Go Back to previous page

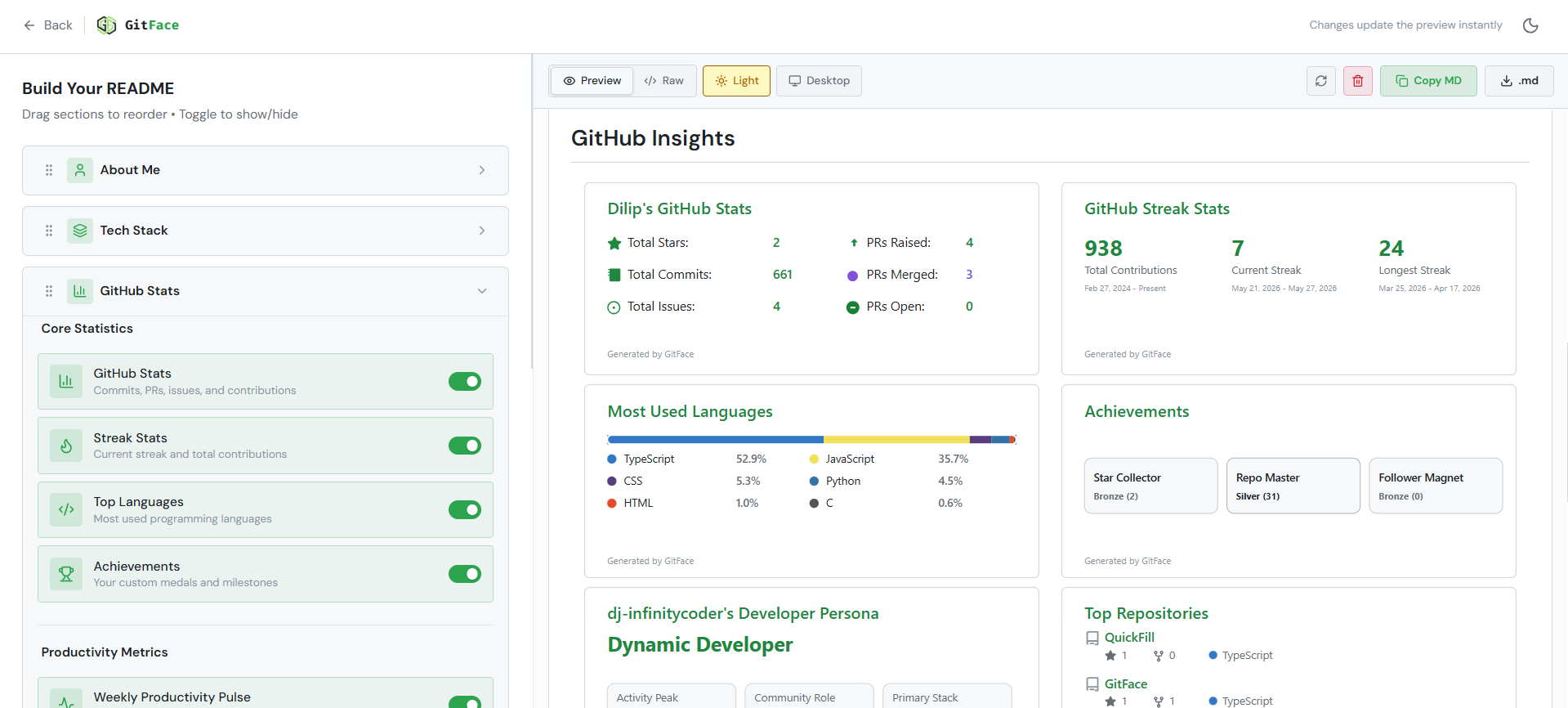tap(47, 25)
